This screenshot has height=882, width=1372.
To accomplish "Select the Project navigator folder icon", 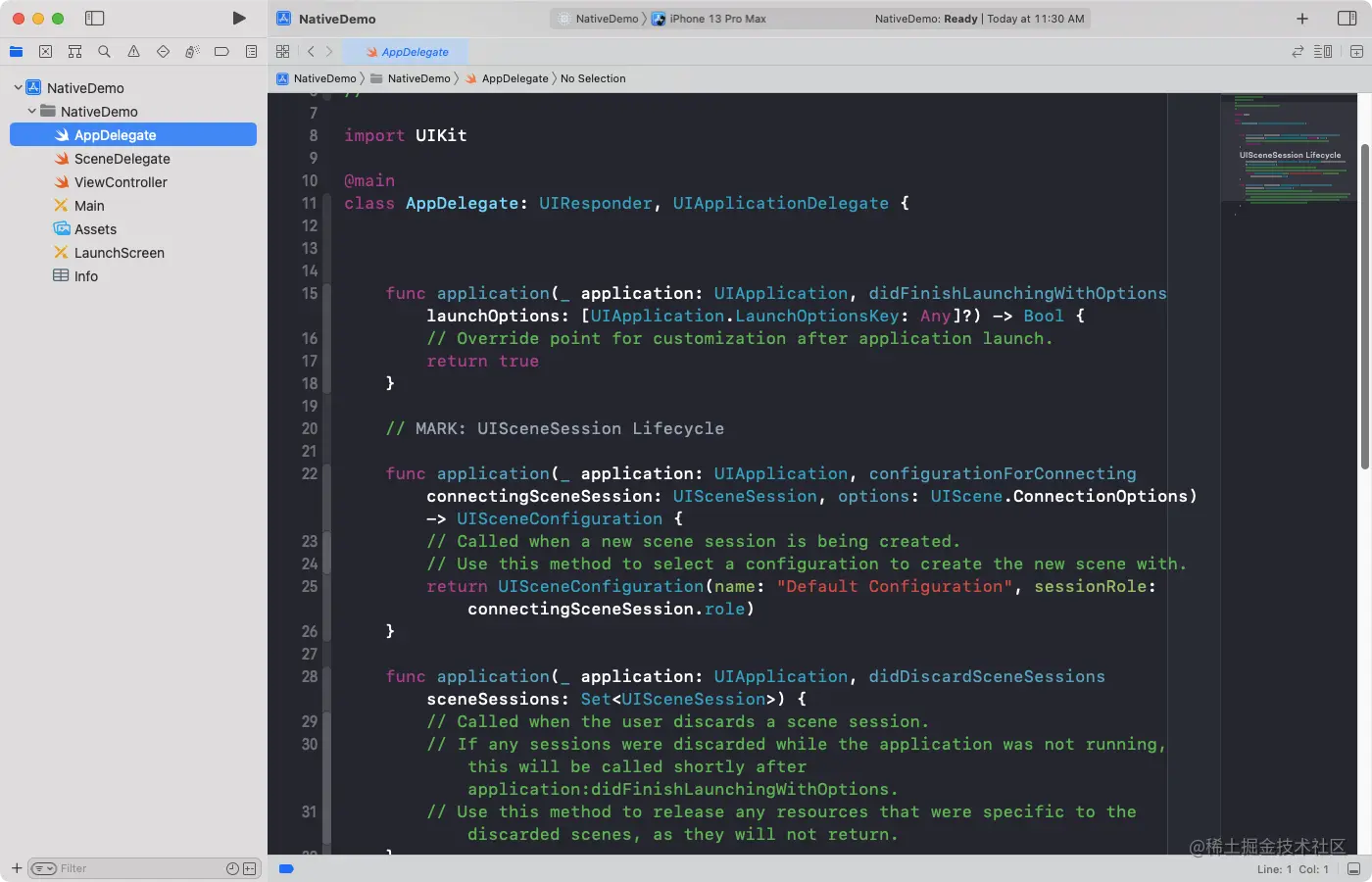I will point(17,51).
